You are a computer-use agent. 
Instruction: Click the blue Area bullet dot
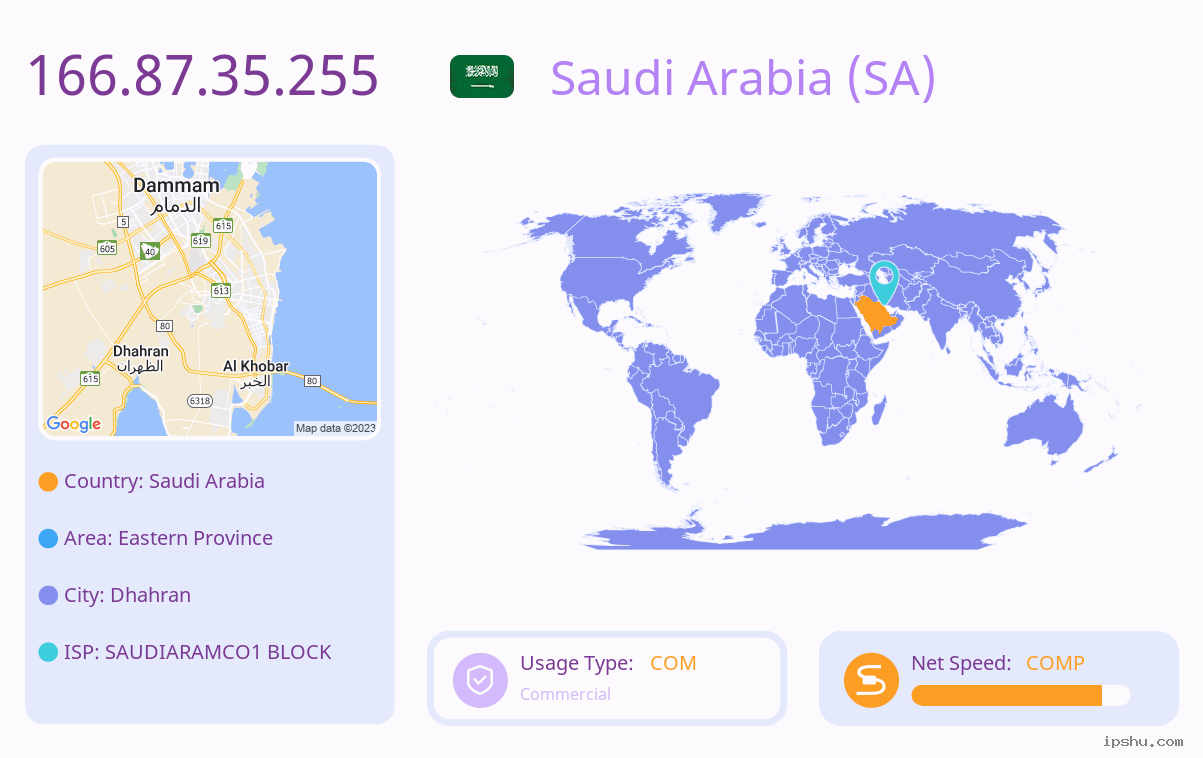tap(48, 539)
